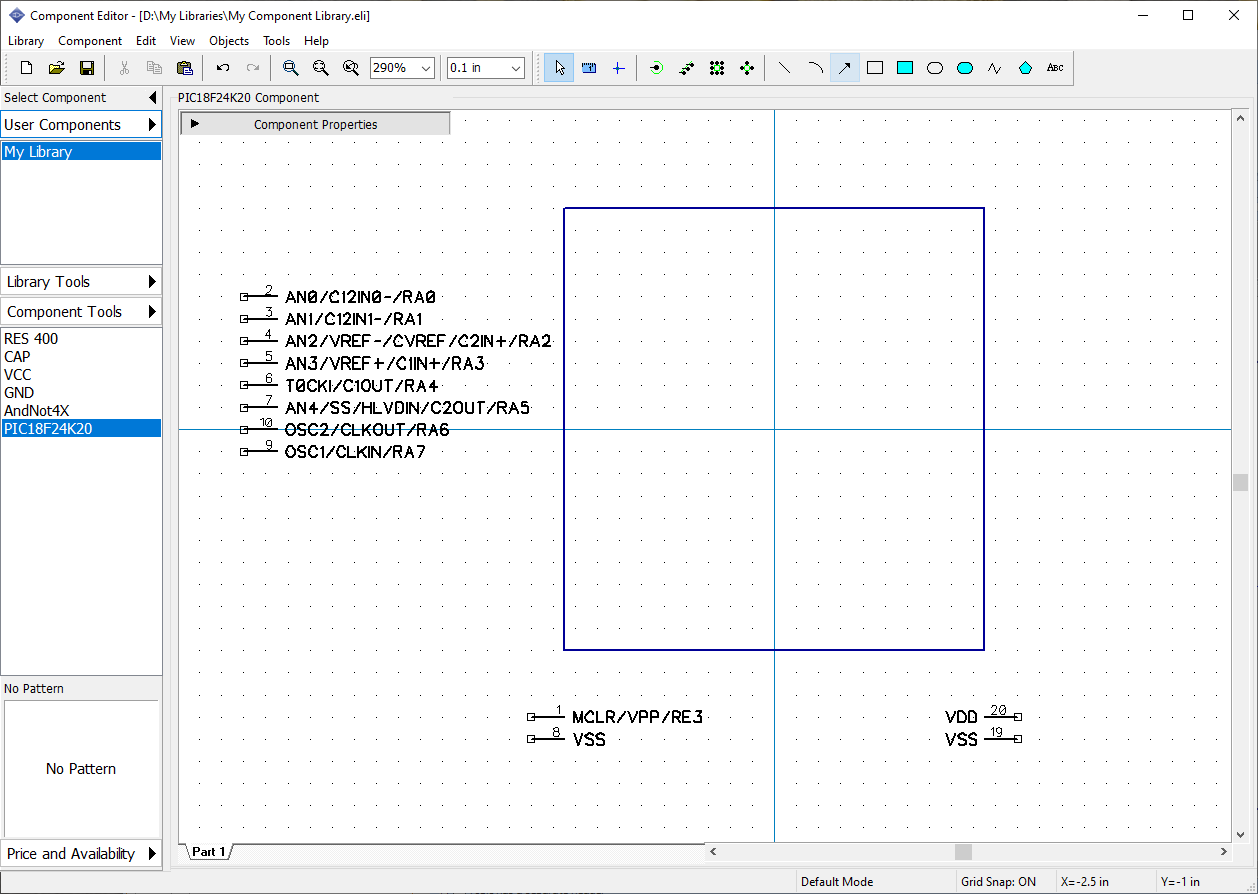
Task: Select the measure ruler tool
Action: [x=589, y=68]
